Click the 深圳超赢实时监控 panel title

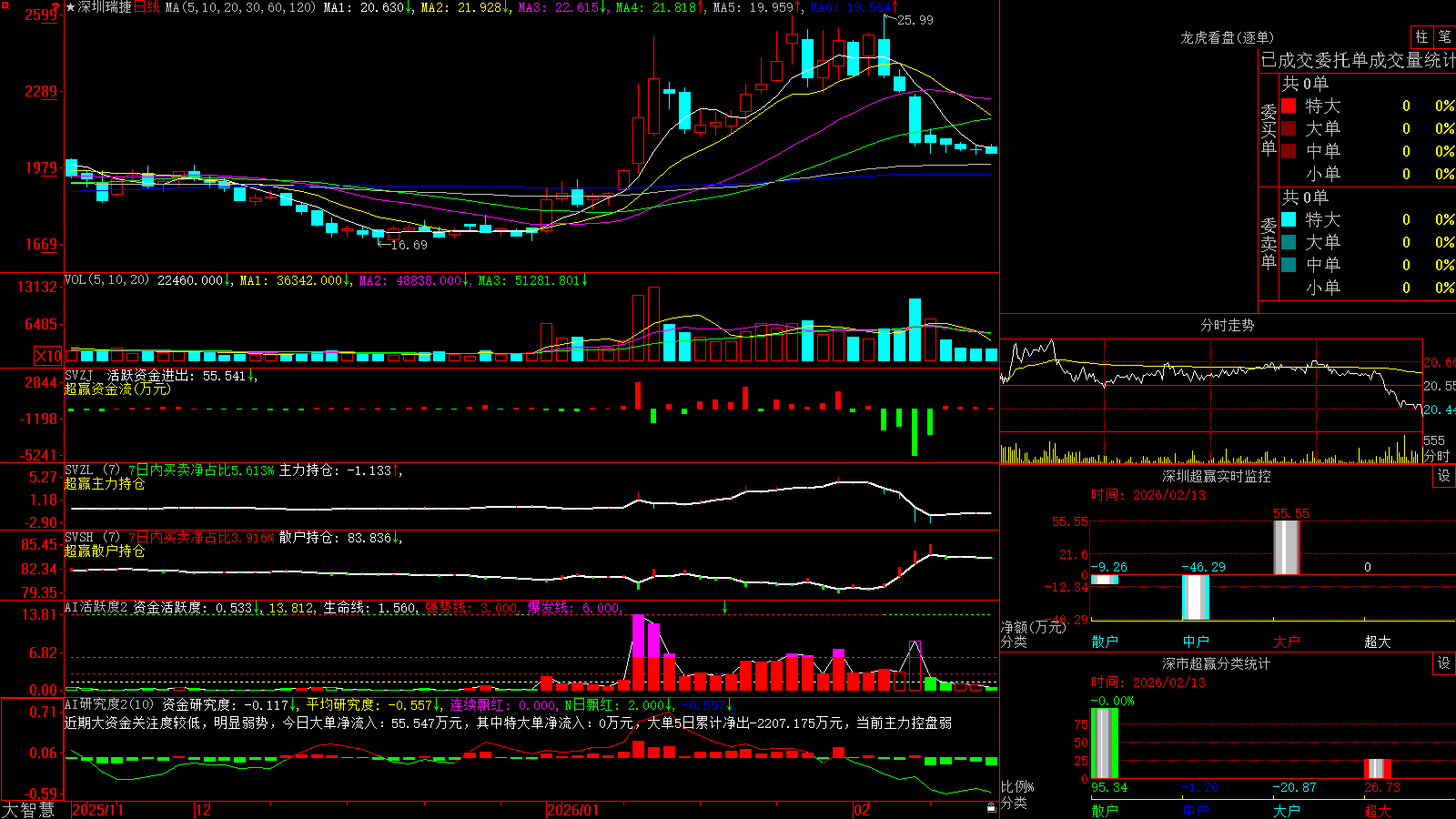(x=1217, y=476)
